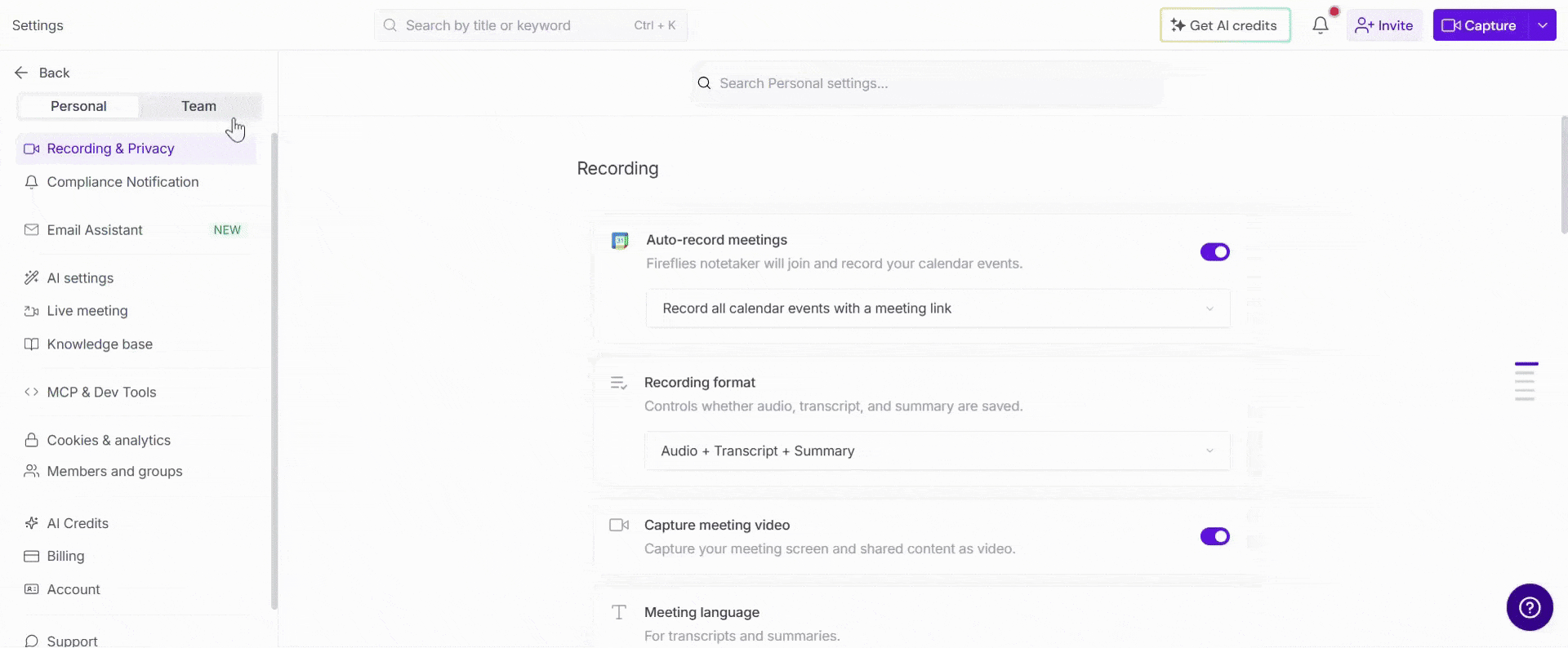Screen dimensions: 1568x648
Task: Open the notifications bell in header
Action: coord(1321,25)
